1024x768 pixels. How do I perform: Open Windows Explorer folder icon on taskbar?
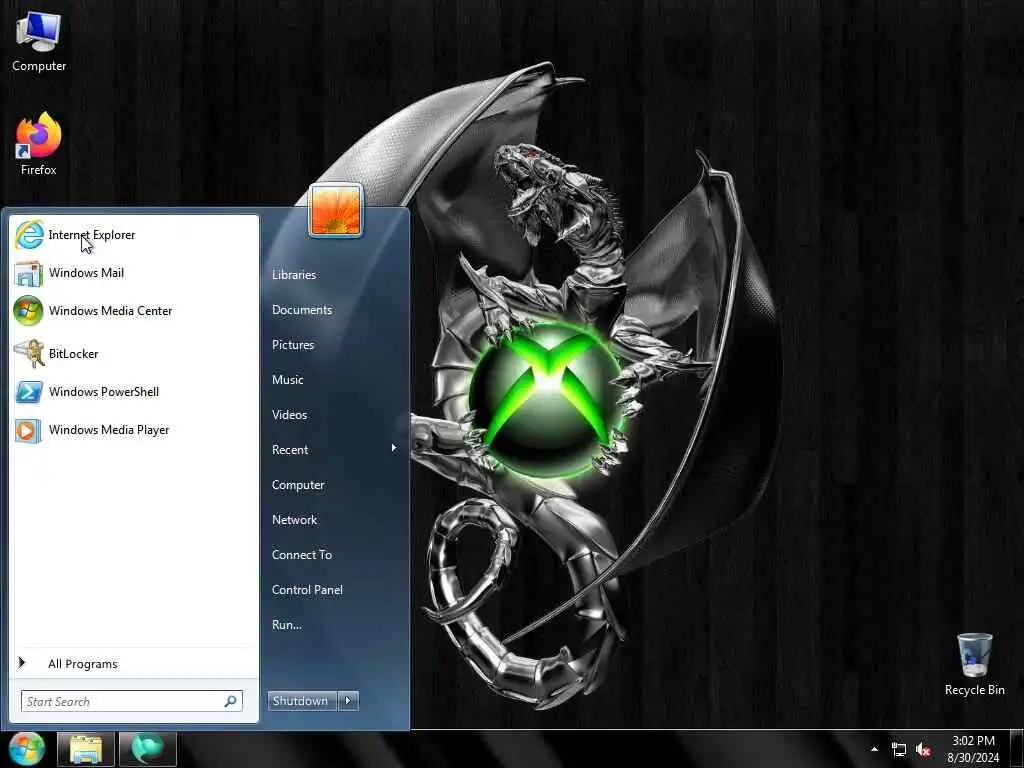(x=86, y=749)
